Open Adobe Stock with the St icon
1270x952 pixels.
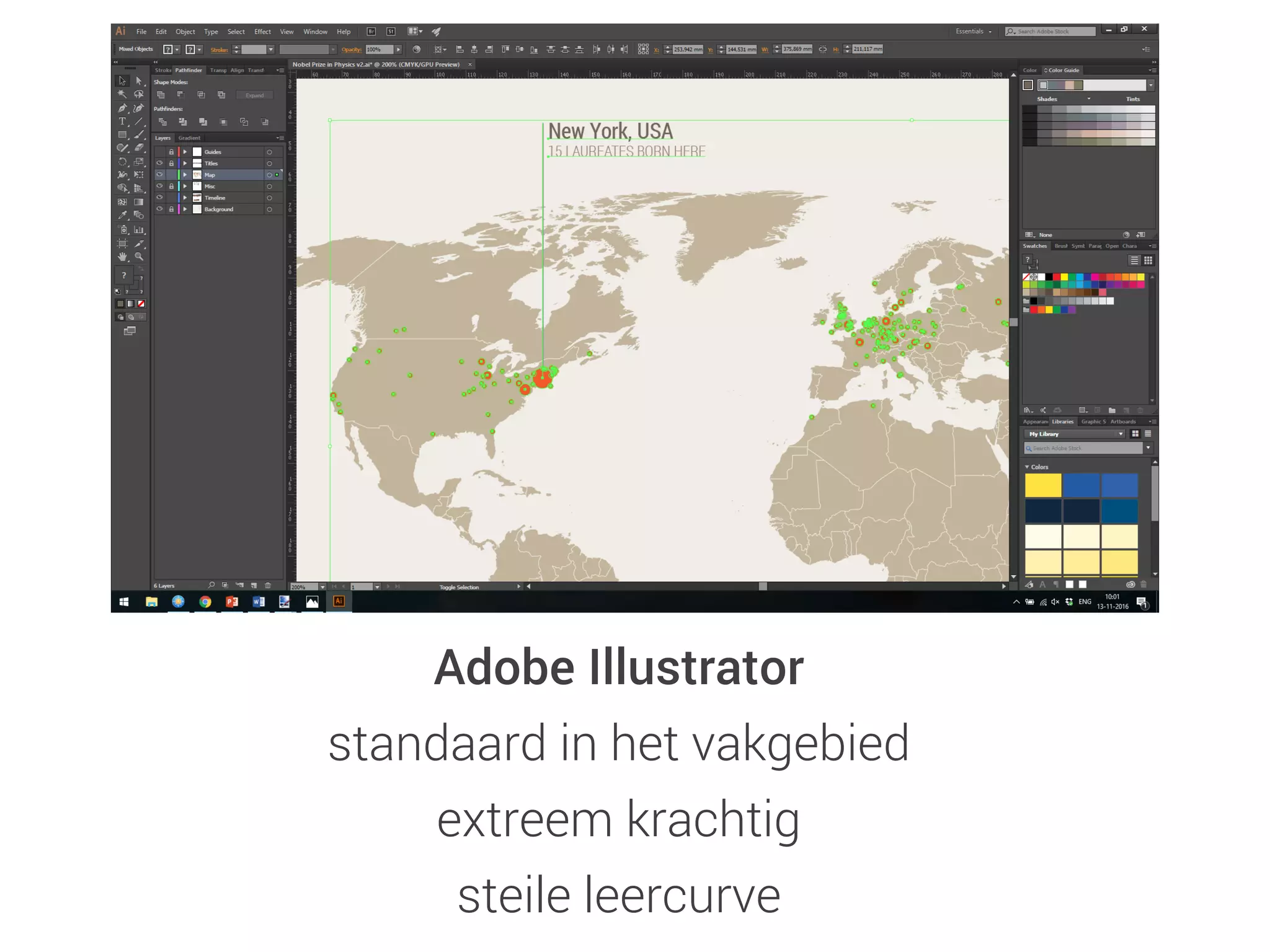point(391,32)
